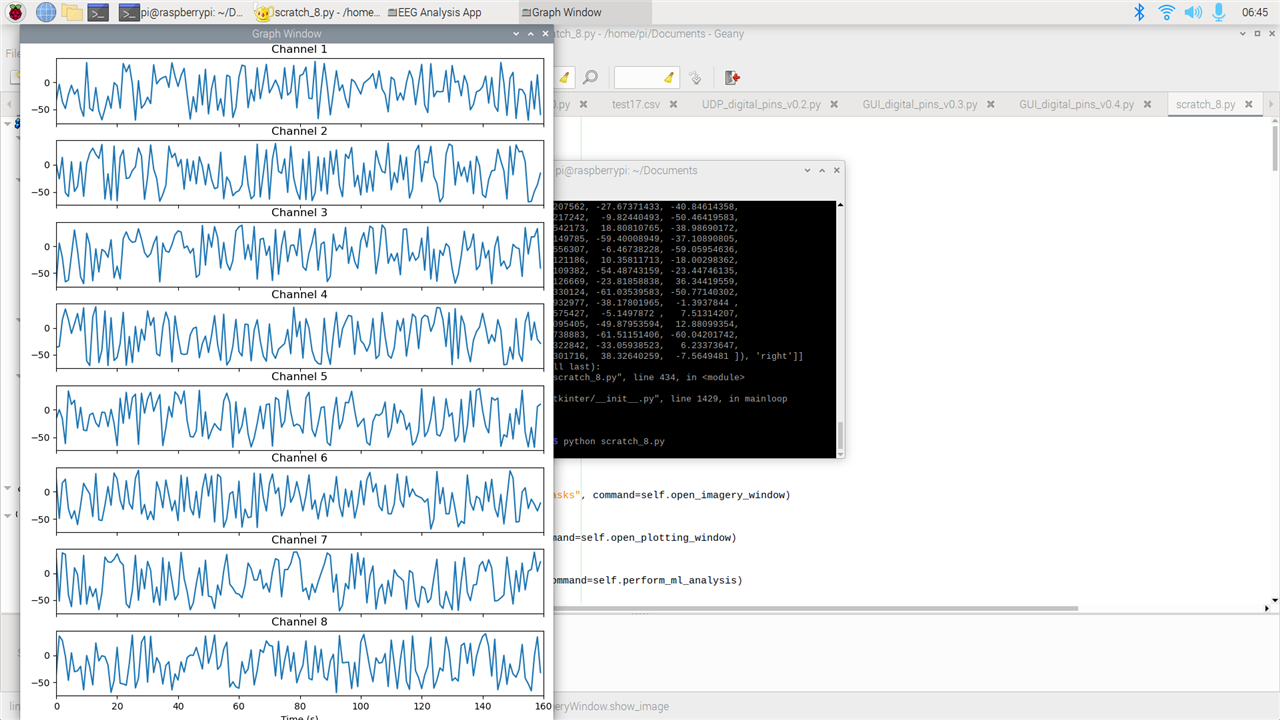The width and height of the screenshot is (1280, 720).
Task: Click inside the Channel 4 plot
Action: pyautogui.click(x=299, y=335)
